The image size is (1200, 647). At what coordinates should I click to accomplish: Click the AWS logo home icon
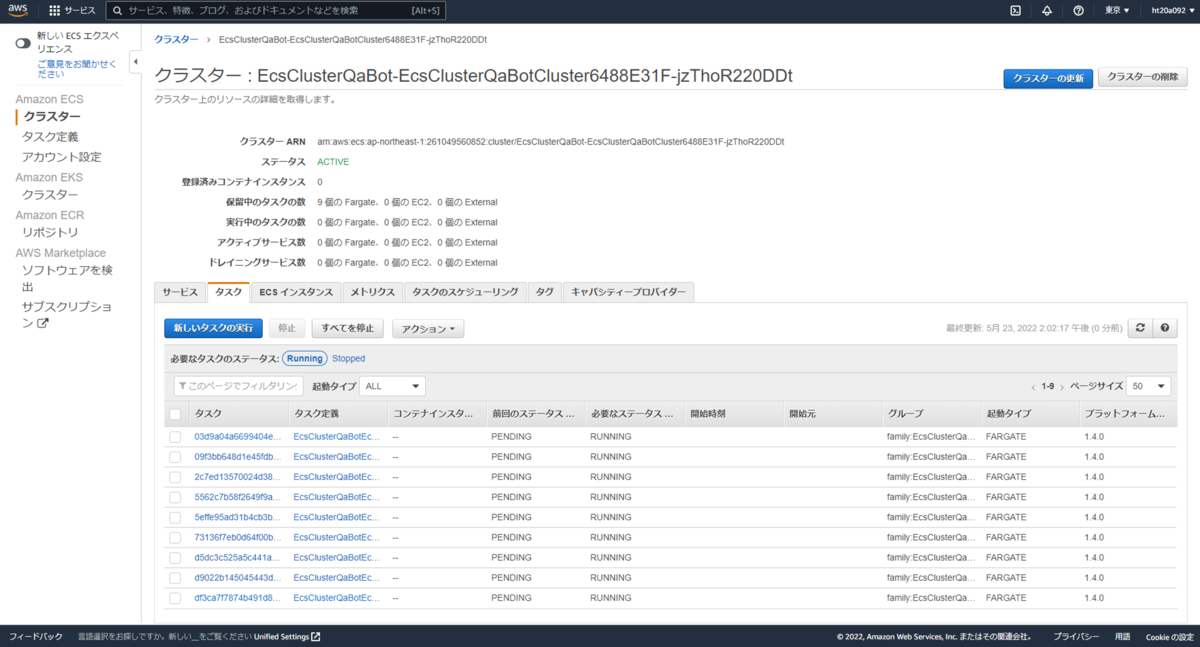pyautogui.click(x=20, y=11)
